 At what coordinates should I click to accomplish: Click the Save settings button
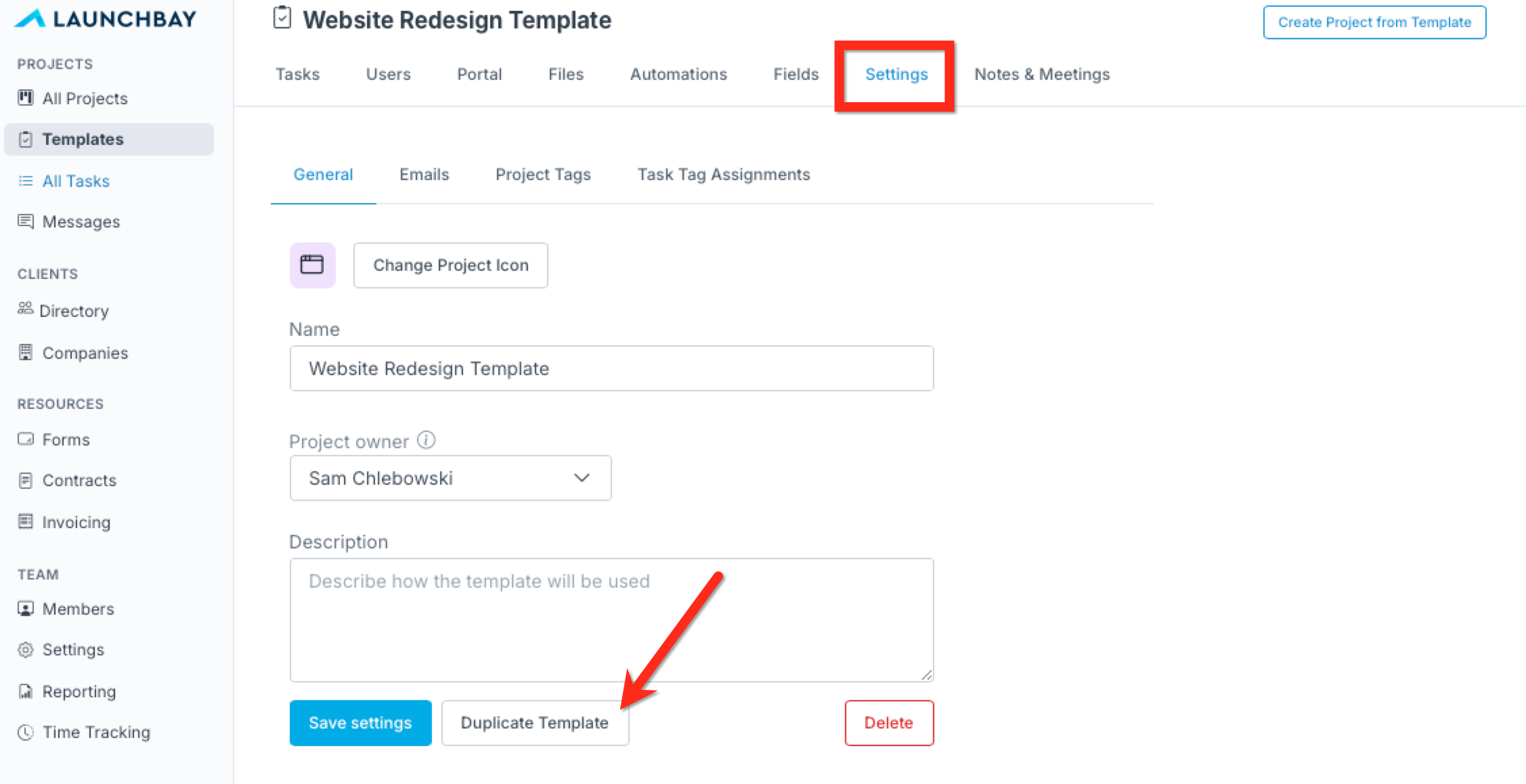(x=360, y=722)
